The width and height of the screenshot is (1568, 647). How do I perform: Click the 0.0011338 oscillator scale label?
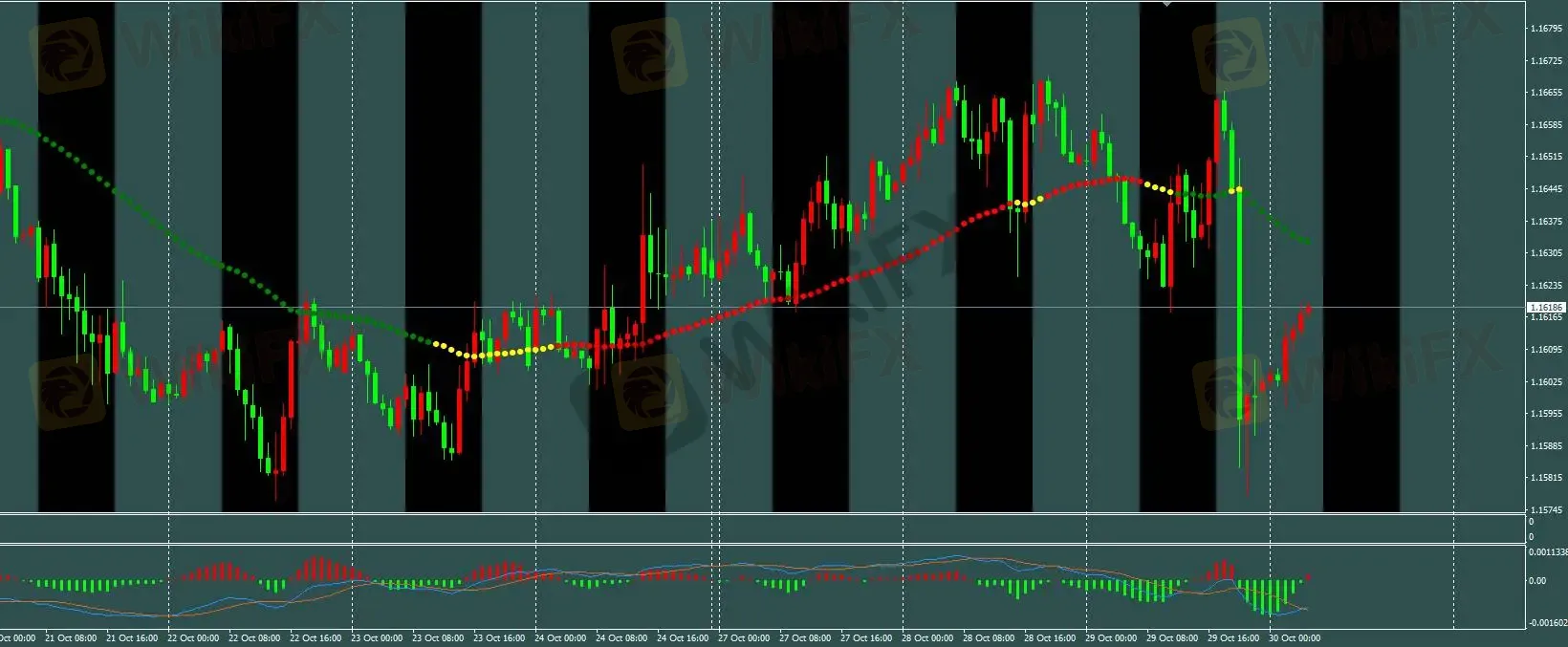click(x=1547, y=552)
